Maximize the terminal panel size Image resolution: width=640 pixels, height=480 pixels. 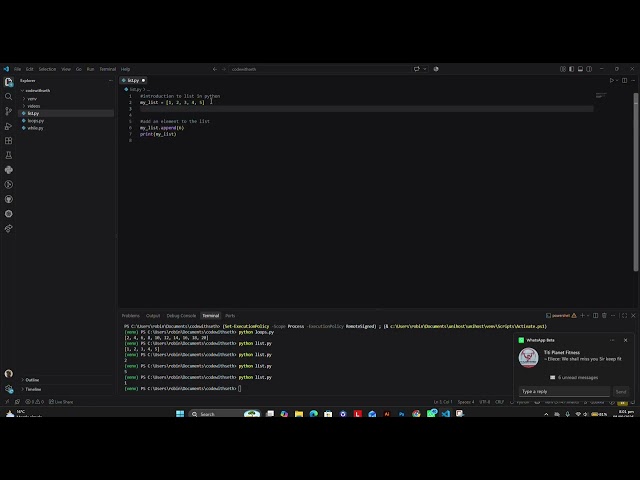click(624, 316)
